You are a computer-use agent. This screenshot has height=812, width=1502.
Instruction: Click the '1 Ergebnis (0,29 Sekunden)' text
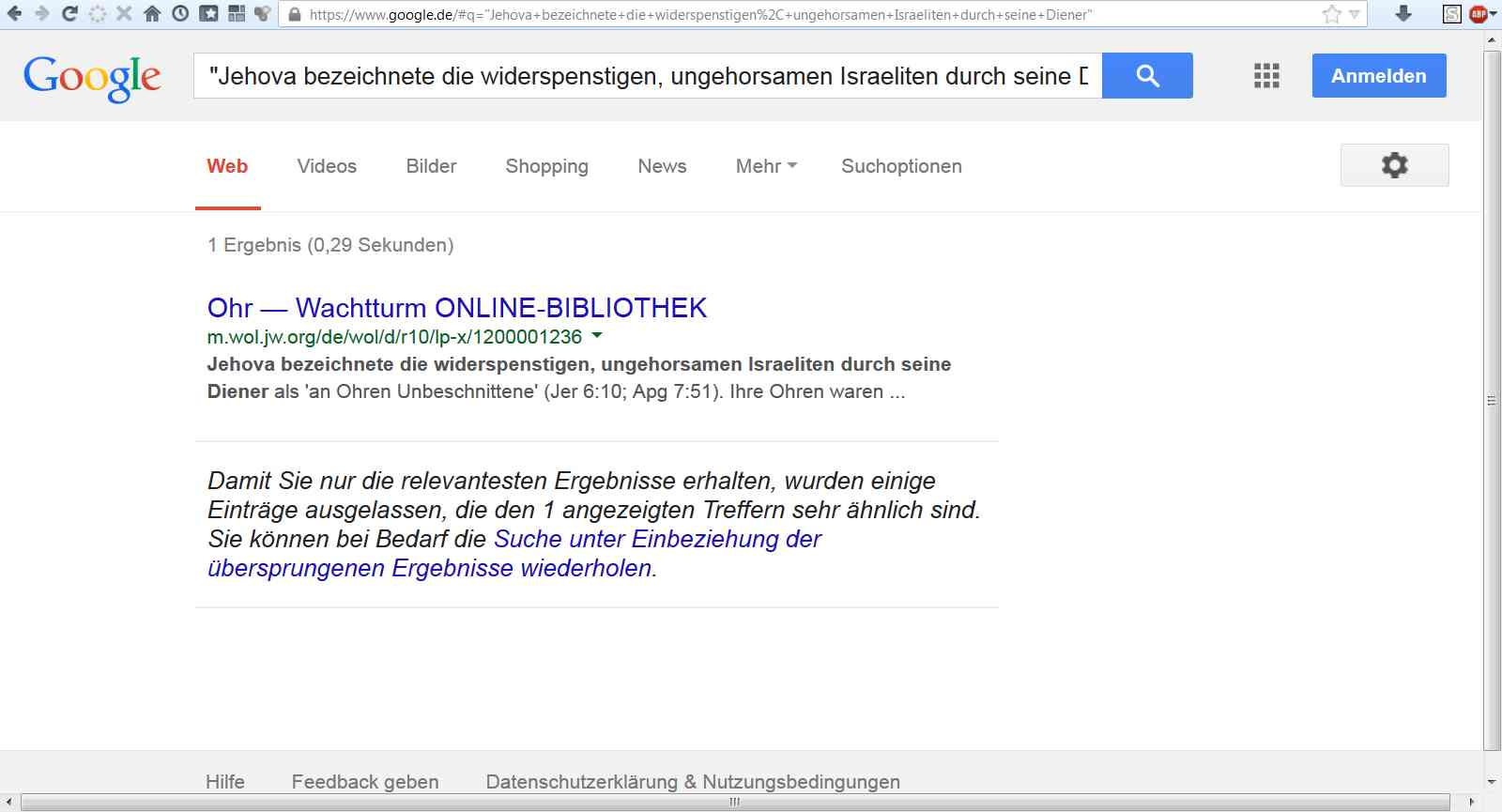330,245
